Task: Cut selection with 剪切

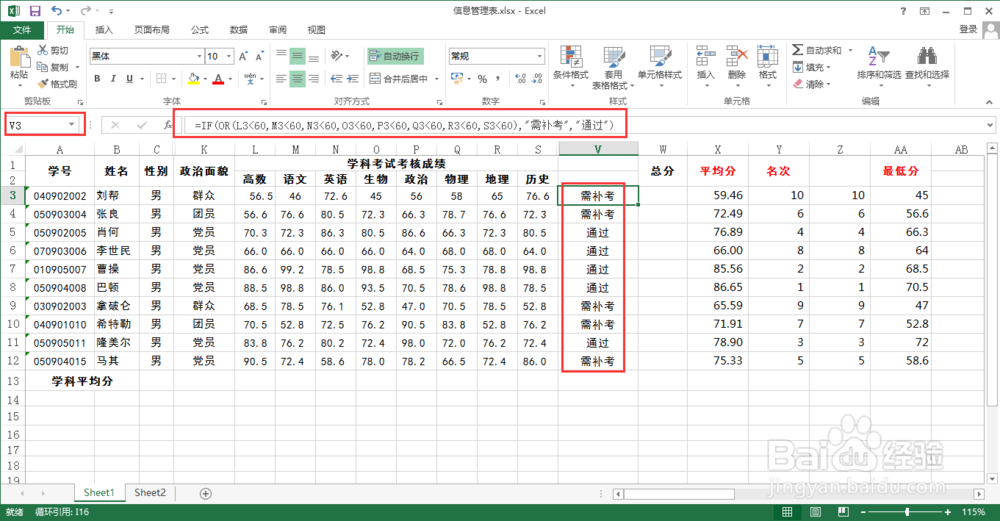Action: click(53, 50)
